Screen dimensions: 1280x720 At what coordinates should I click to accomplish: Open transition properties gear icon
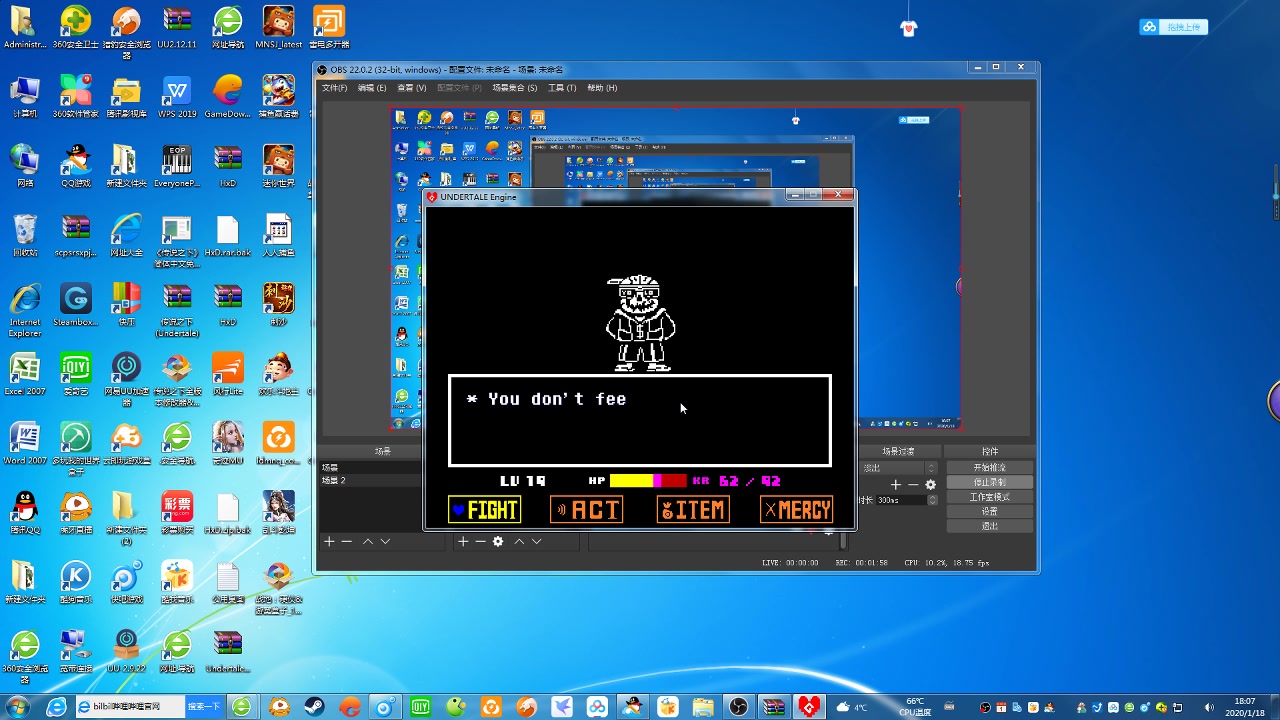(x=931, y=484)
